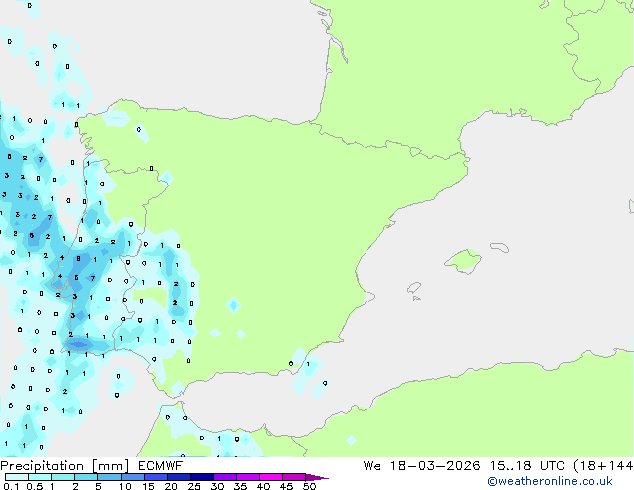Click the value 8 west of Portugal

coord(78,258)
